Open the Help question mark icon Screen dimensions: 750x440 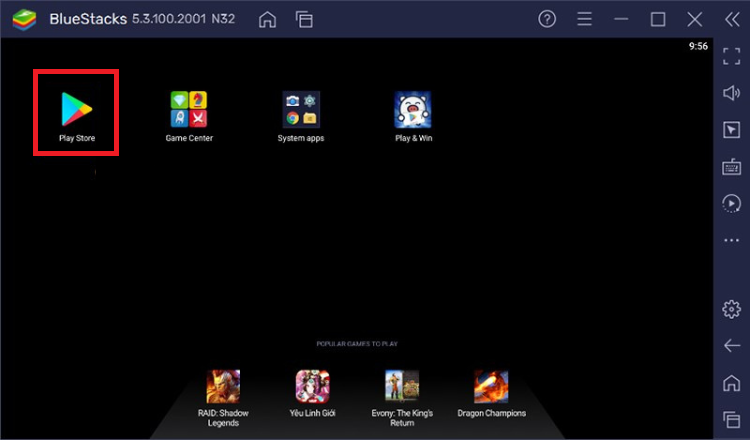tap(547, 19)
